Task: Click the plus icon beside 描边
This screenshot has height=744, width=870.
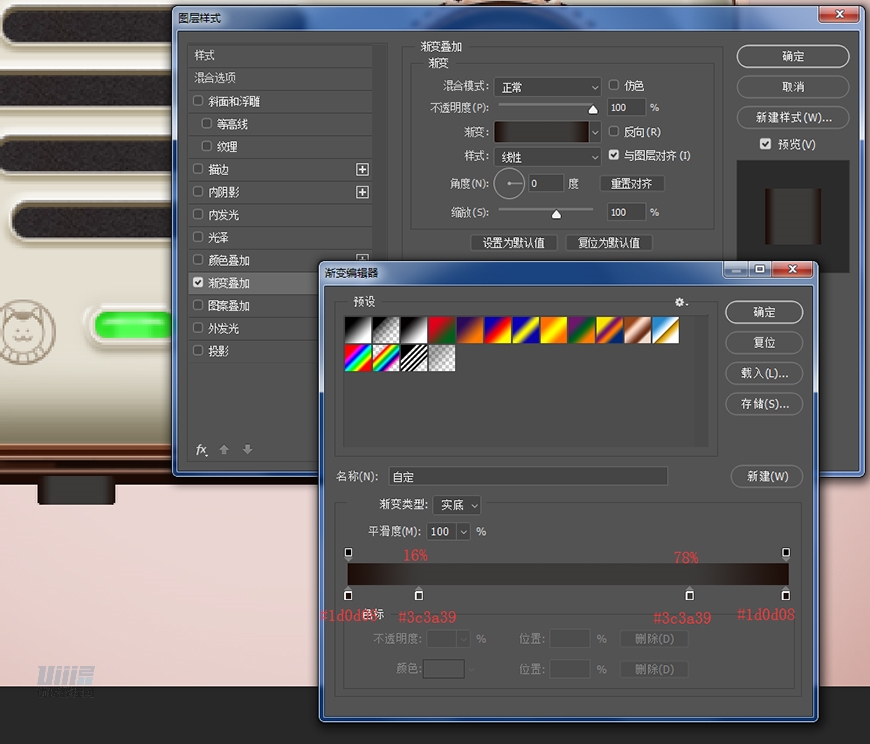Action: [362, 170]
